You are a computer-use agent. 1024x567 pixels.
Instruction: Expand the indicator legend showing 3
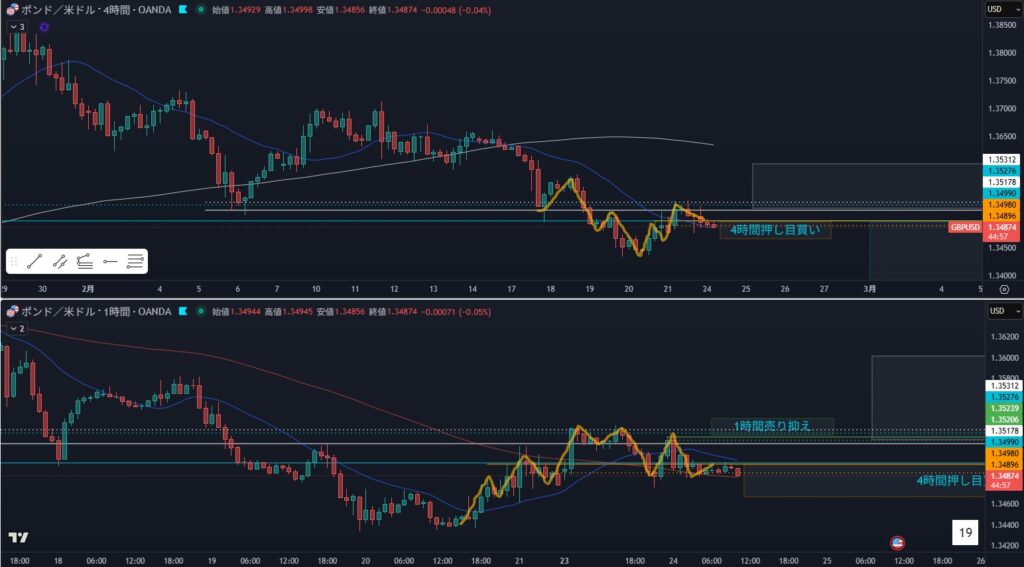coord(16,27)
